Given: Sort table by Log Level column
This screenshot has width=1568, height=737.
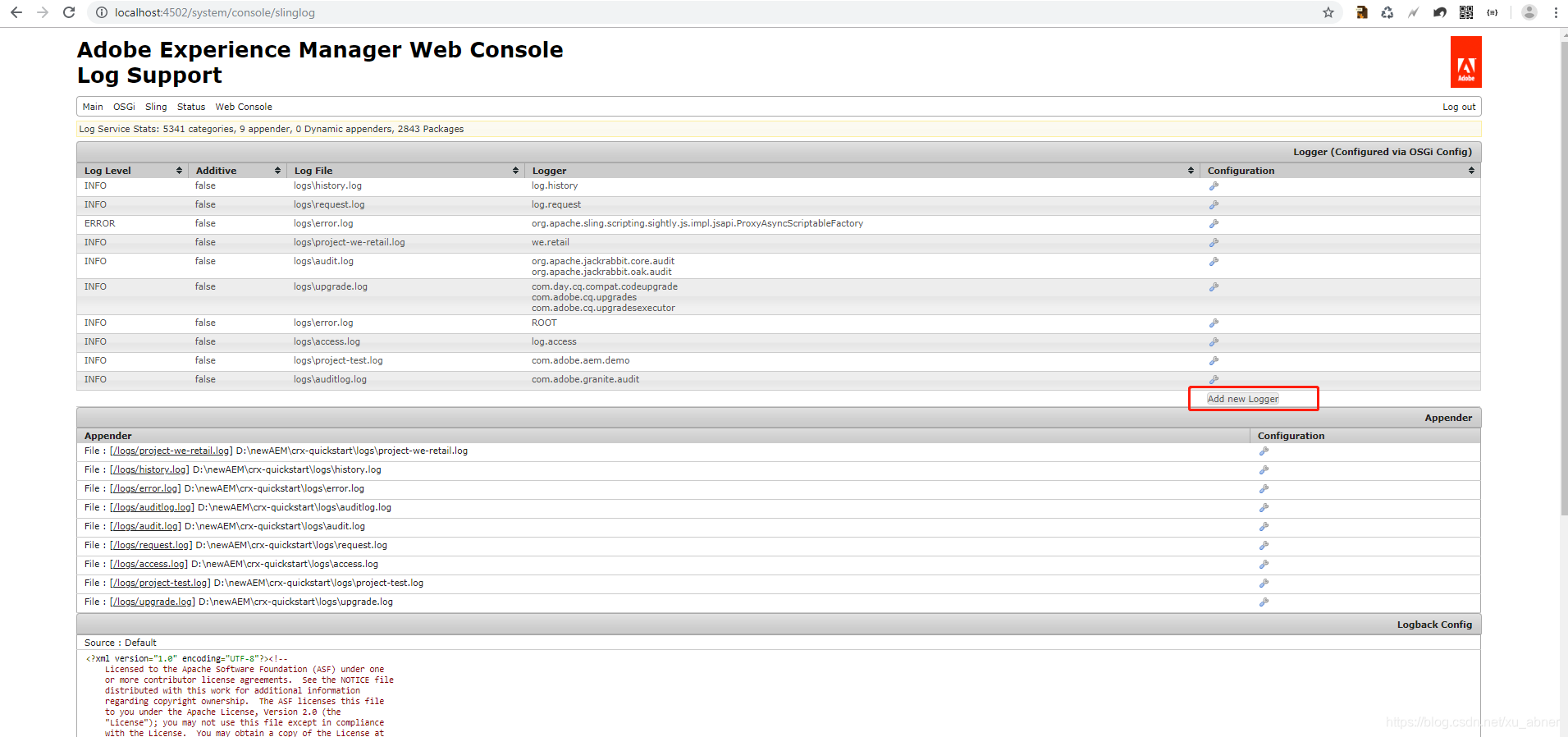Looking at the screenshot, I should click(132, 171).
